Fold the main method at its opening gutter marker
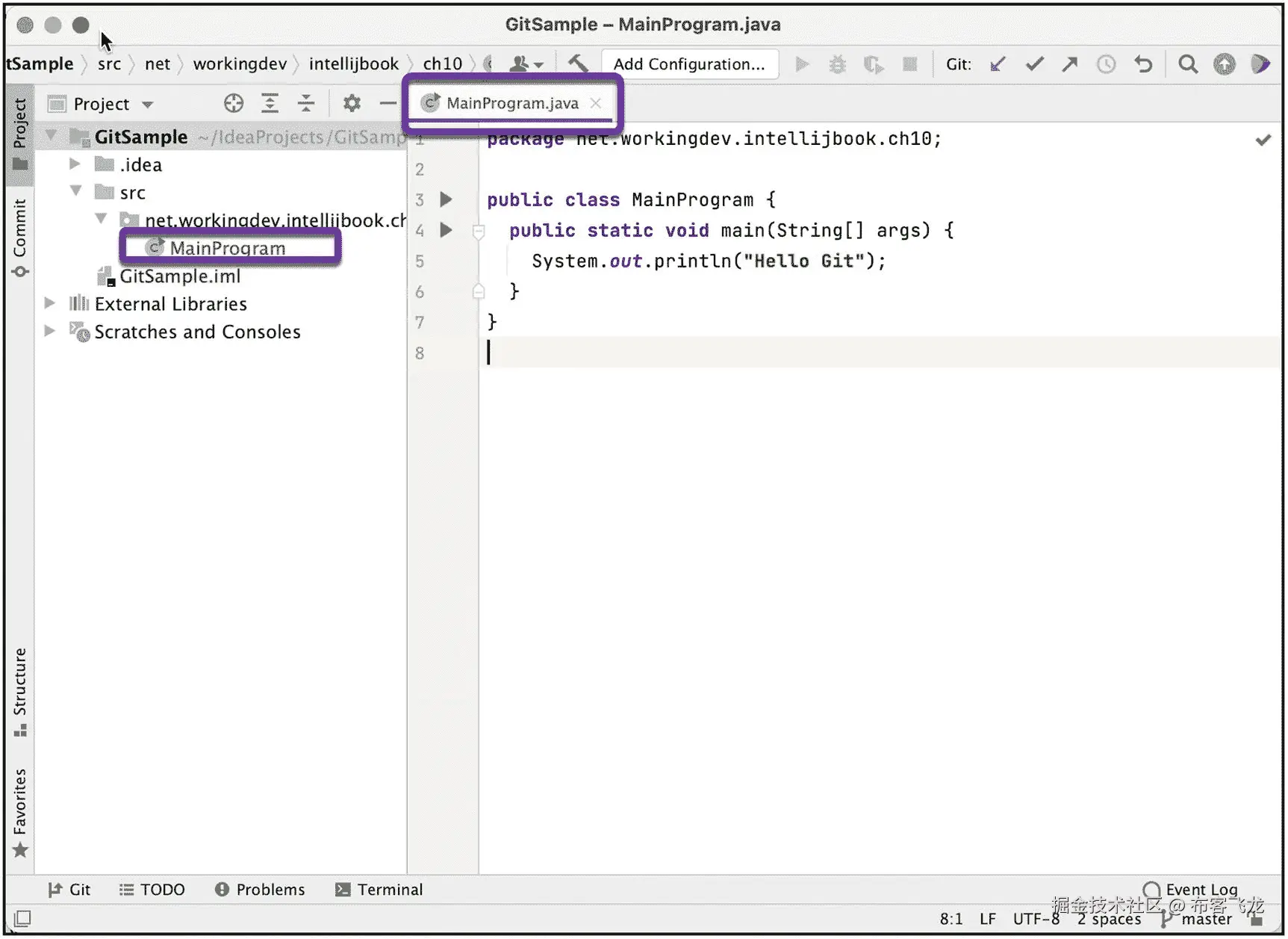The width and height of the screenshot is (1288, 939). pos(479,231)
